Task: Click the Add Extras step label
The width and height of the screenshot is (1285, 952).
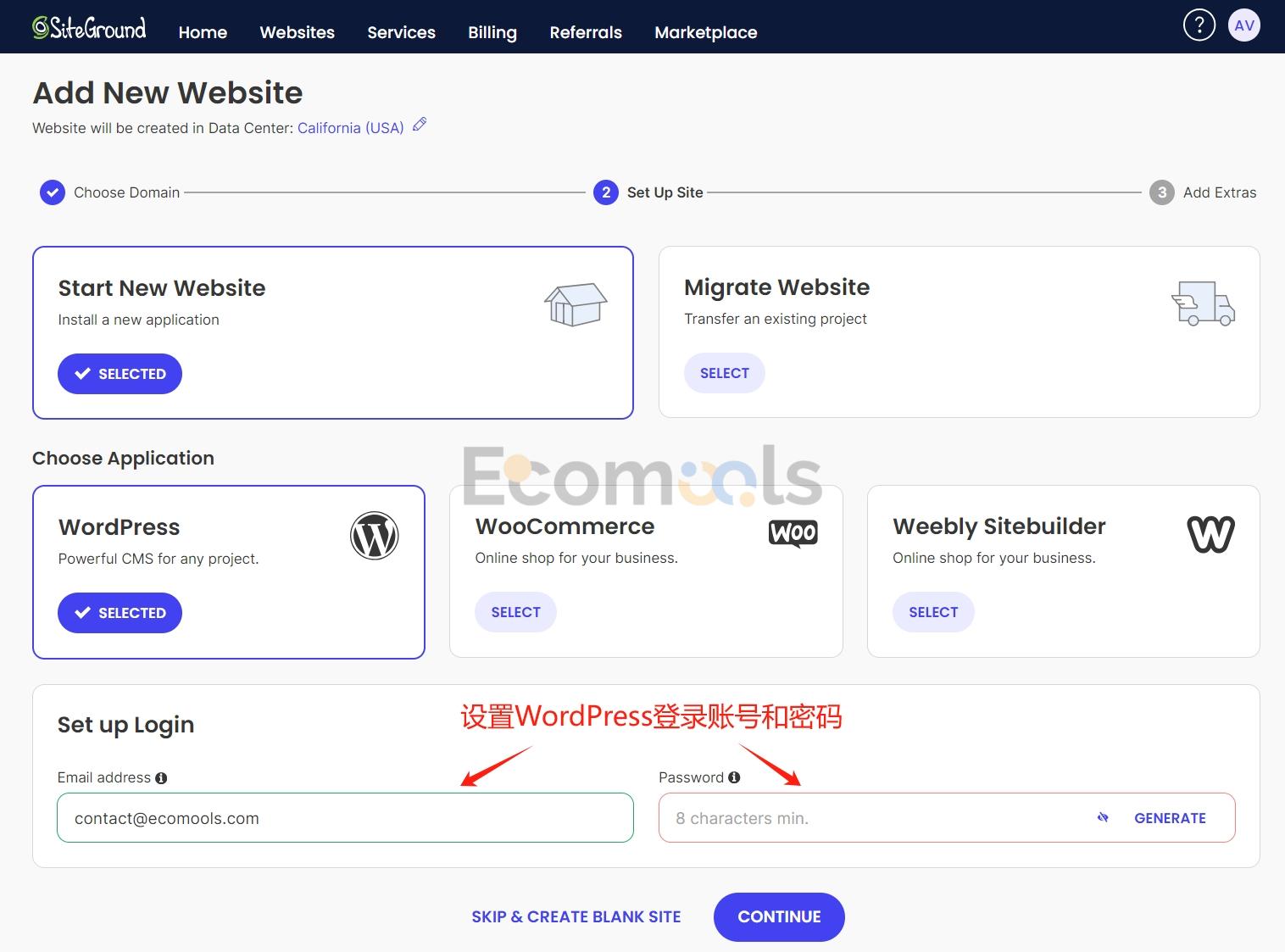Action: pyautogui.click(x=1220, y=192)
